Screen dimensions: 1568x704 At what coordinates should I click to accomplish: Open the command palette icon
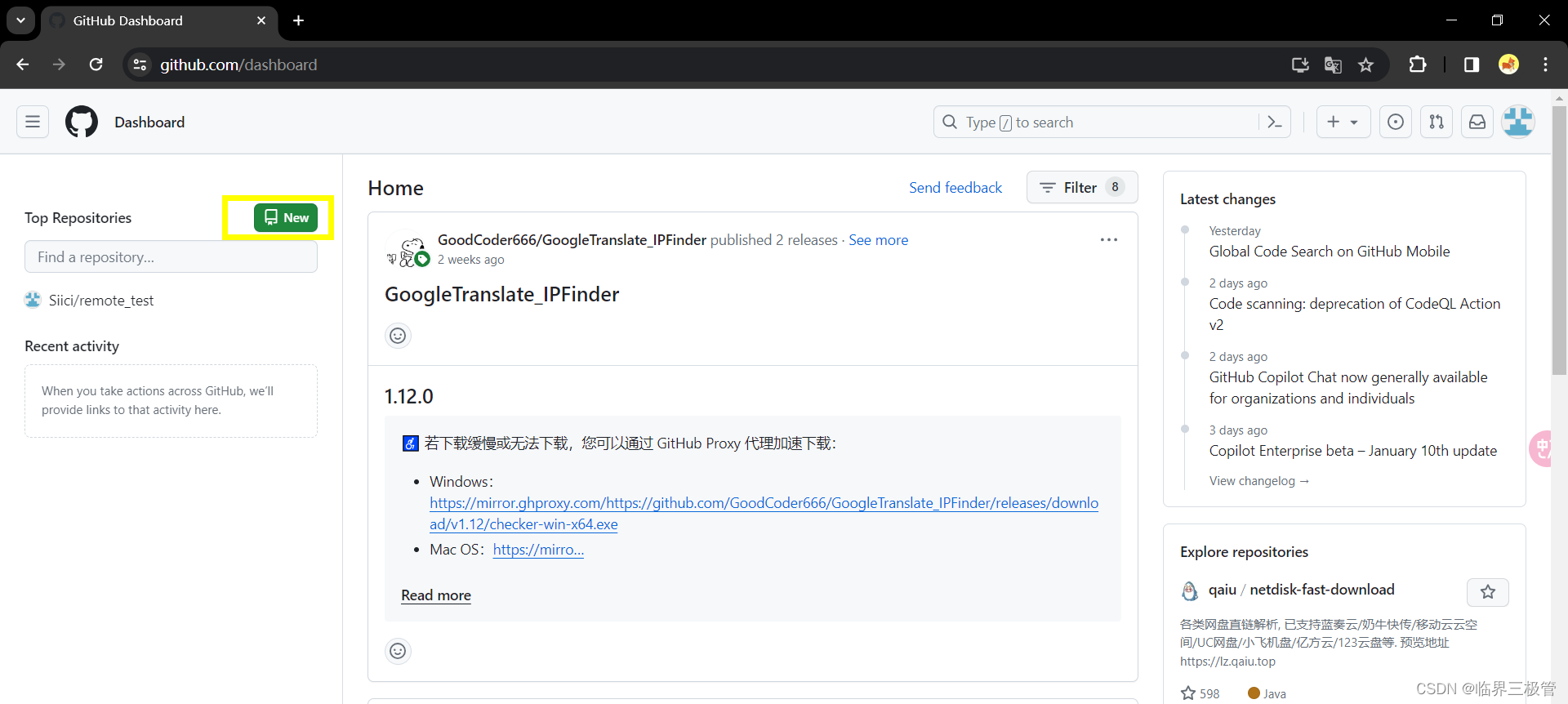click(x=1274, y=122)
